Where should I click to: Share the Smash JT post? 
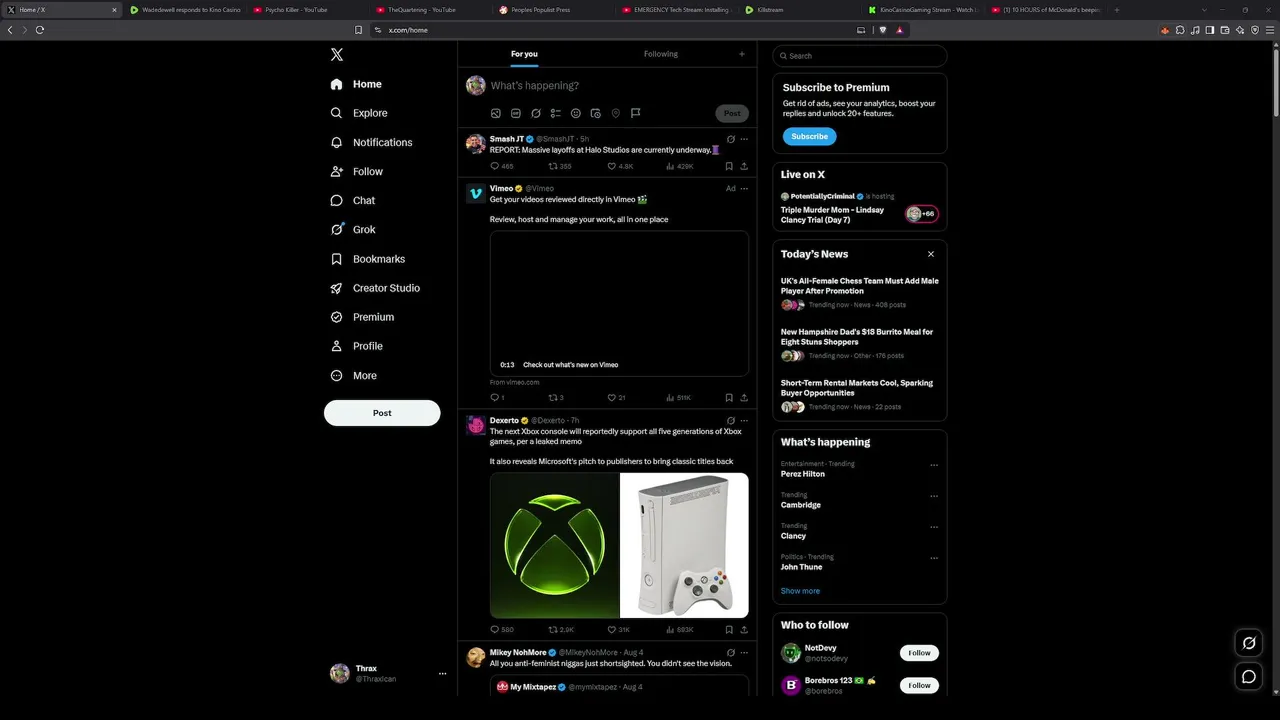[x=744, y=166]
